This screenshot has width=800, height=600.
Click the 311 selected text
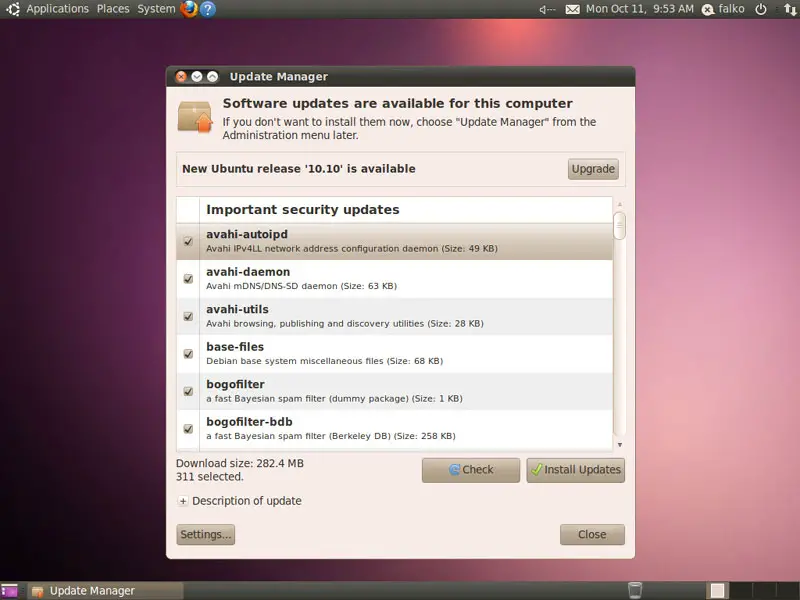(x=210, y=477)
